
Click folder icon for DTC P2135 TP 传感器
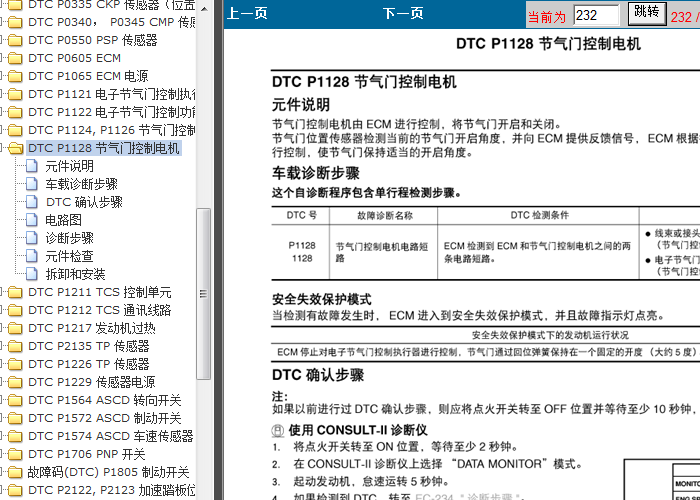coord(15,346)
